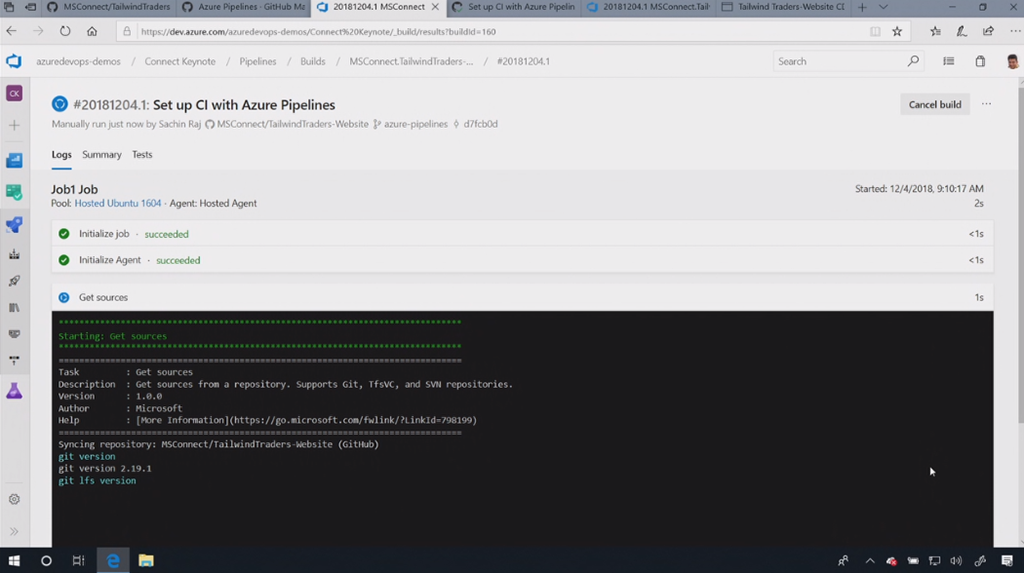Open Project settings gear icon
The image size is (1024, 573).
pyautogui.click(x=14, y=499)
